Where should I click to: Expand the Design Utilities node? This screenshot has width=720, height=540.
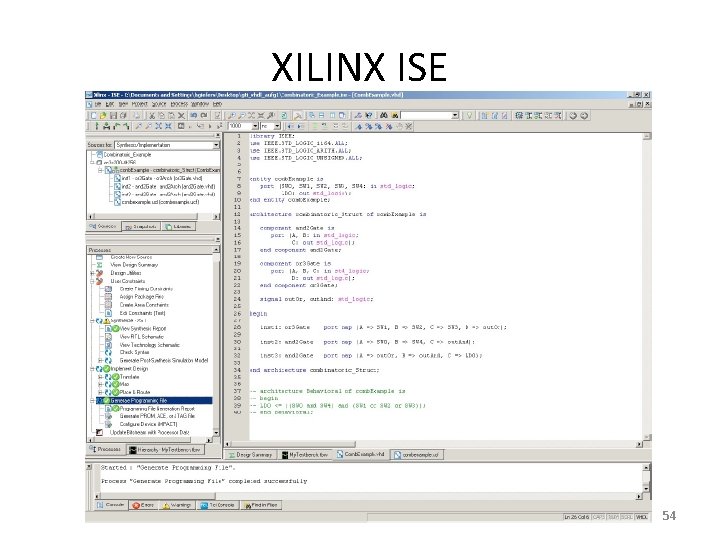92,273
